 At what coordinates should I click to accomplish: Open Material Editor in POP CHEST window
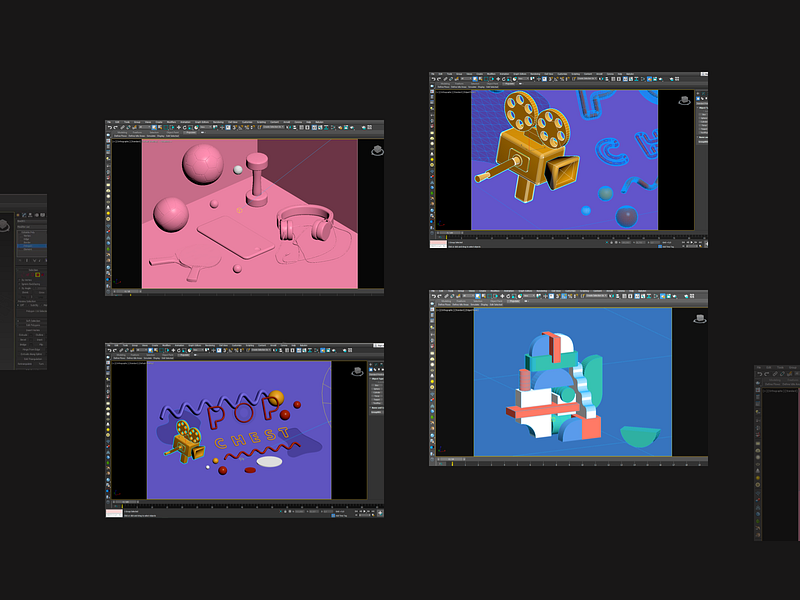[x=316, y=350]
